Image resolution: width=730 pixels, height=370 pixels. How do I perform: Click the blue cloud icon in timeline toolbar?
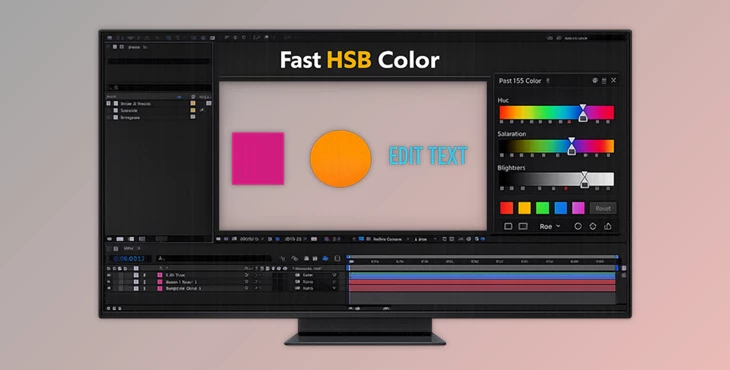pos(325,258)
